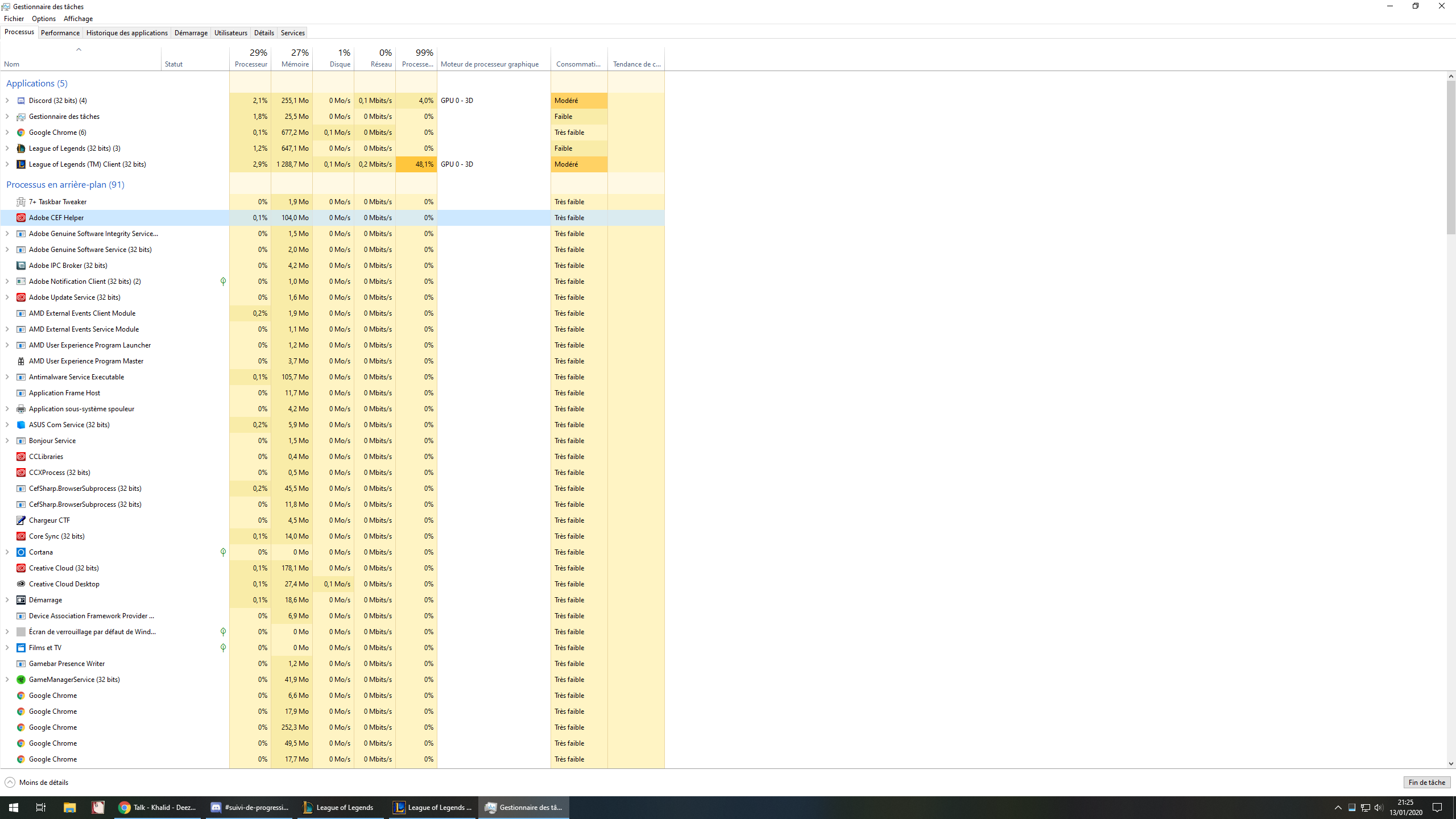Sort processes by the Disque column

333,59
